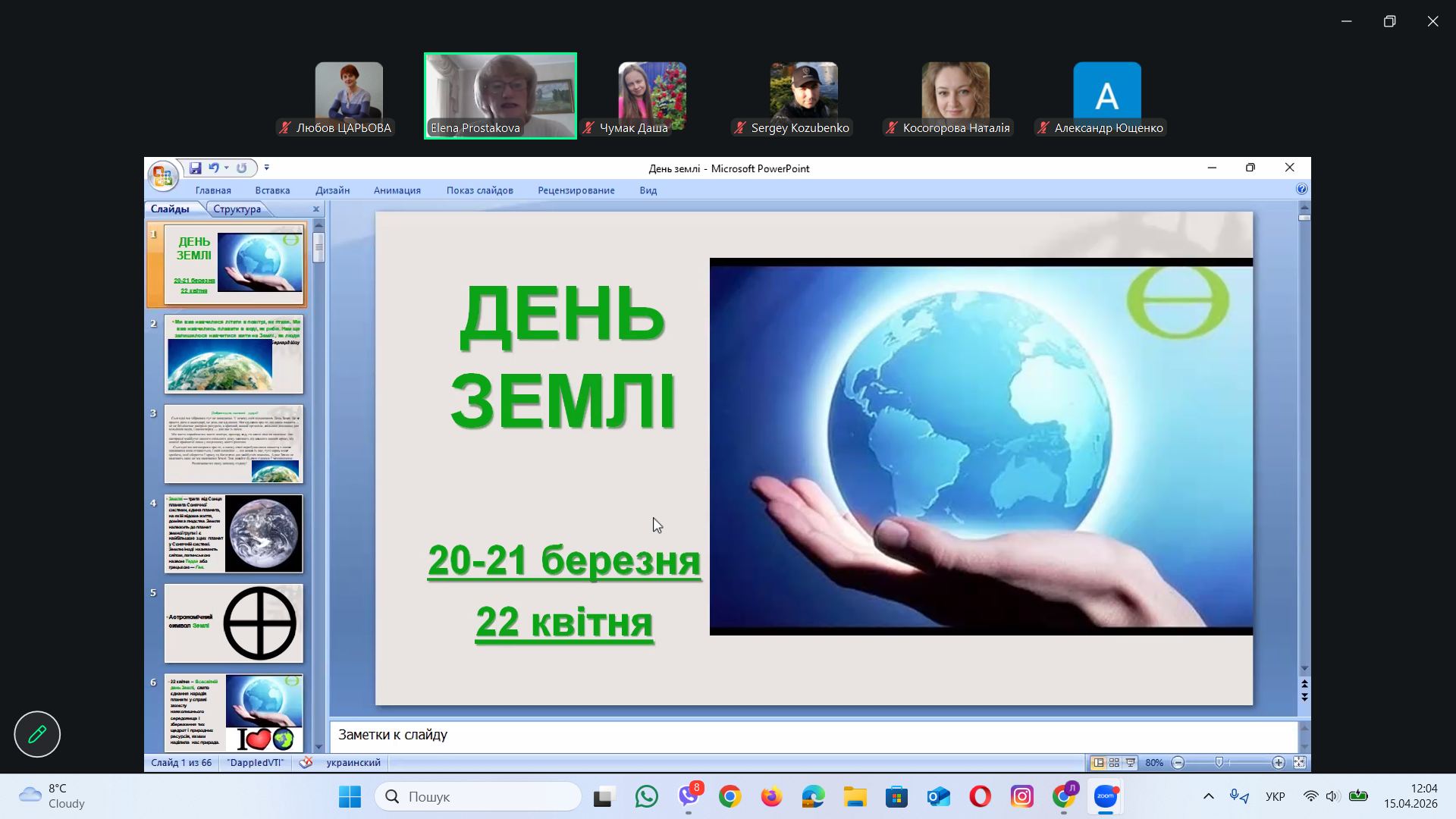Open the Анимация ribbon tab
Image resolution: width=1456 pixels, height=819 pixels.
pos(397,190)
